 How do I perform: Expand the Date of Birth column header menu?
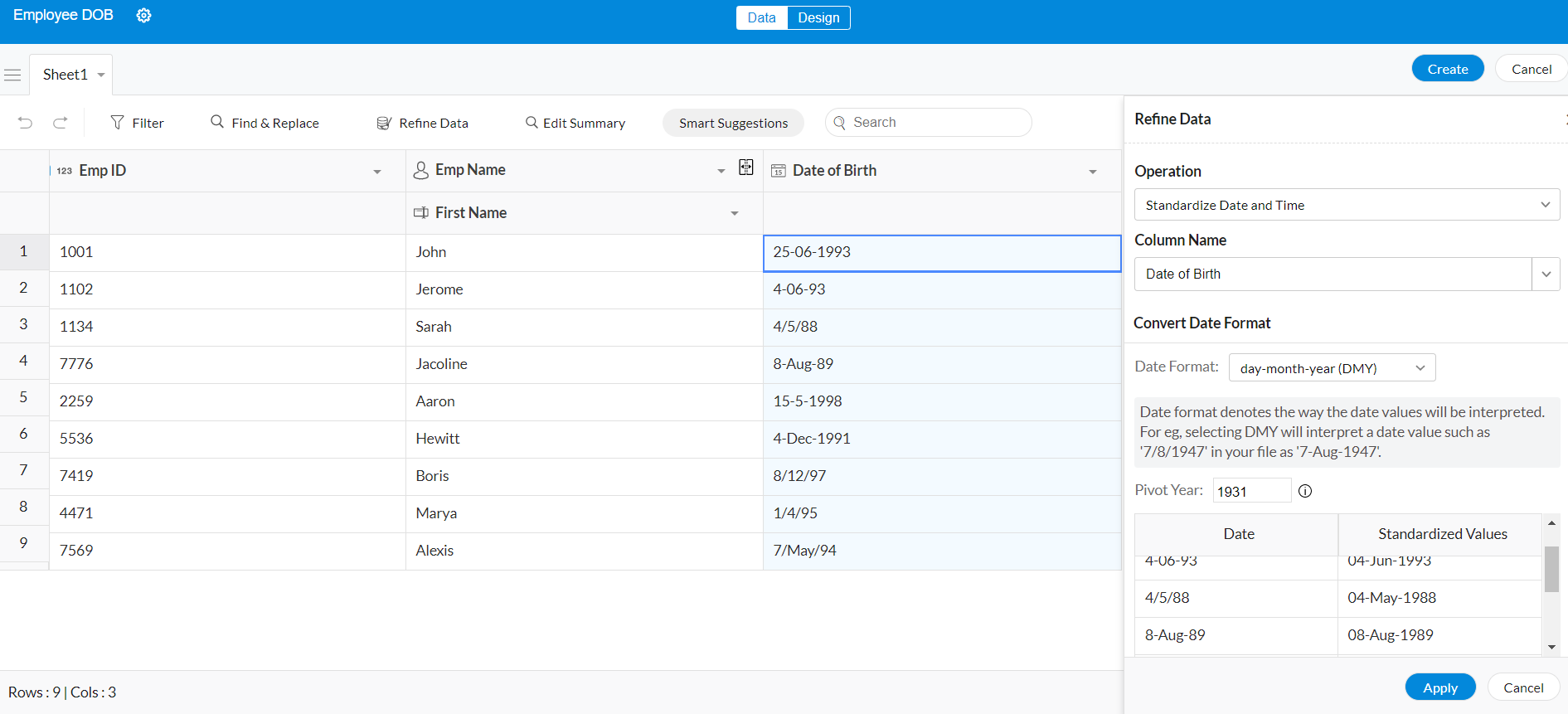[x=1092, y=172]
